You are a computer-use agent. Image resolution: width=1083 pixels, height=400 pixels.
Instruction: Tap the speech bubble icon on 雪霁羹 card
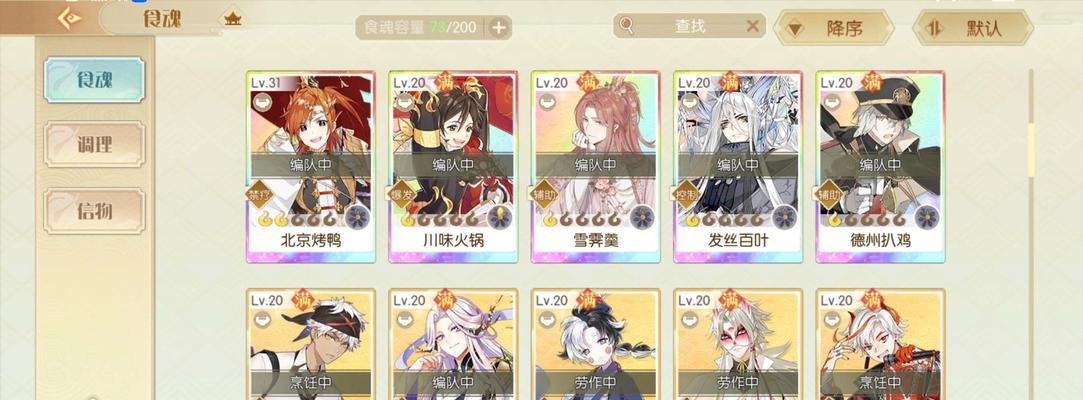548,102
